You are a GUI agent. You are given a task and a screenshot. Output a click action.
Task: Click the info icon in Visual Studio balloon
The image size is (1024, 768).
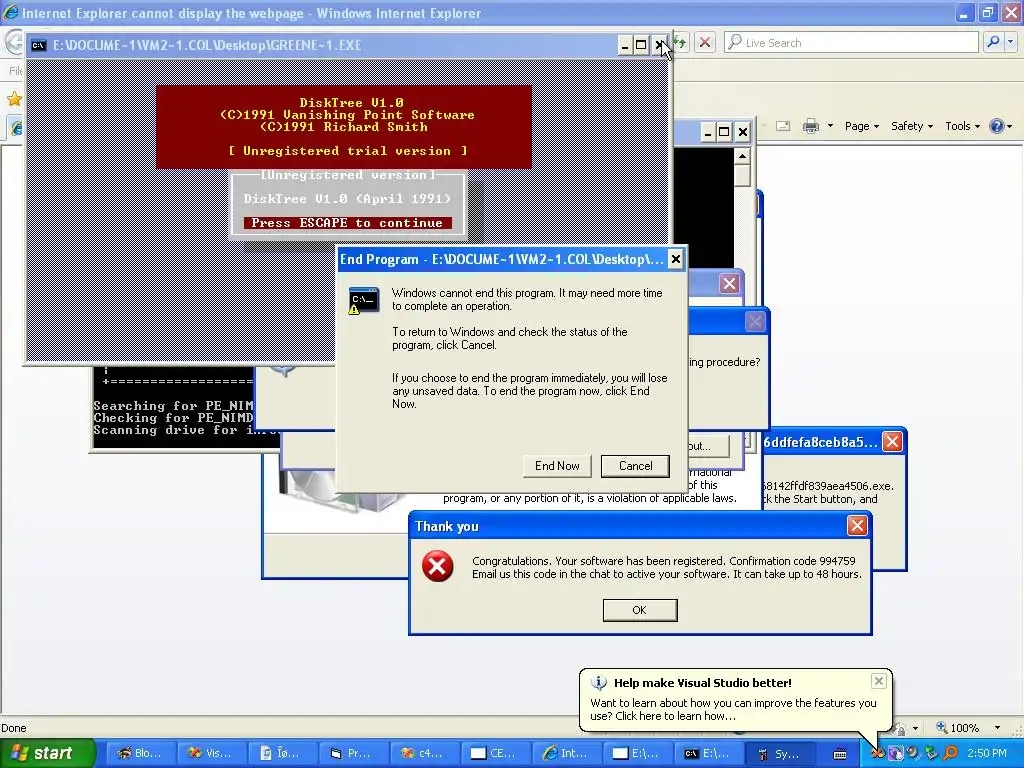click(599, 682)
